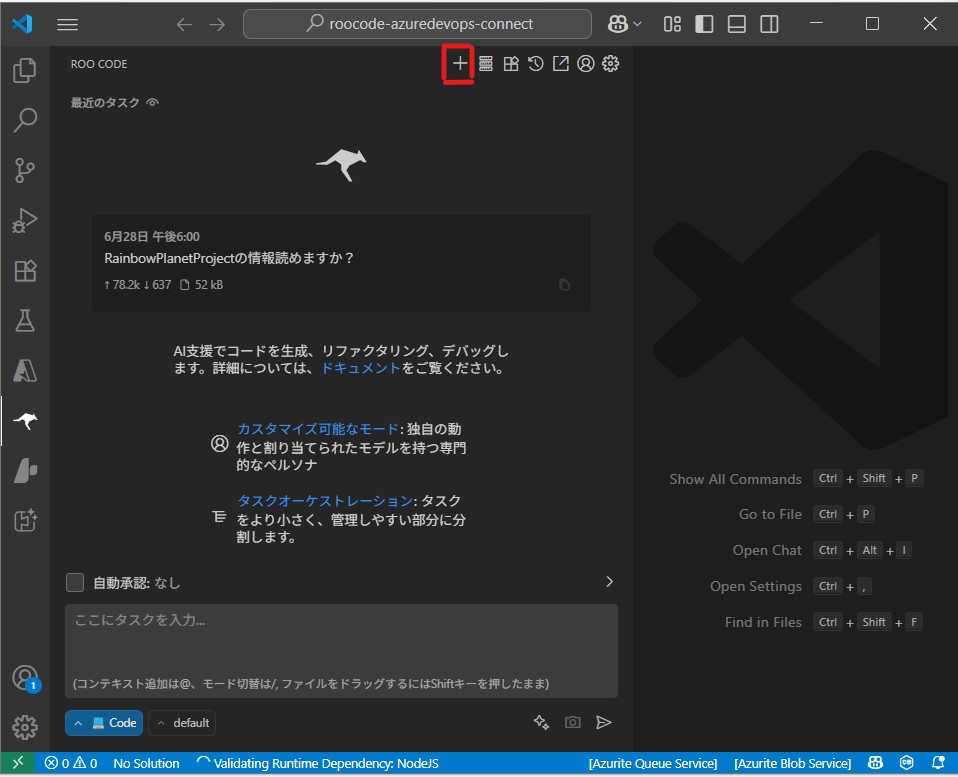Click [Azurite Queue Service] in the status bar
The image size is (958, 777).
653,764
